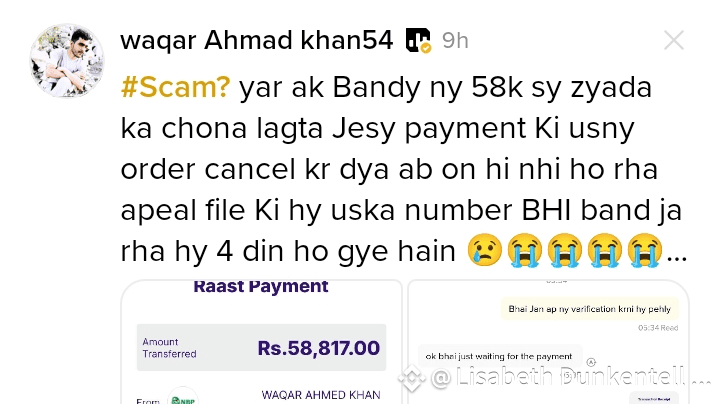Viewport: 720px width, 404px height.
Task: Click the NBP bank logo icon
Action: [x=183, y=398]
